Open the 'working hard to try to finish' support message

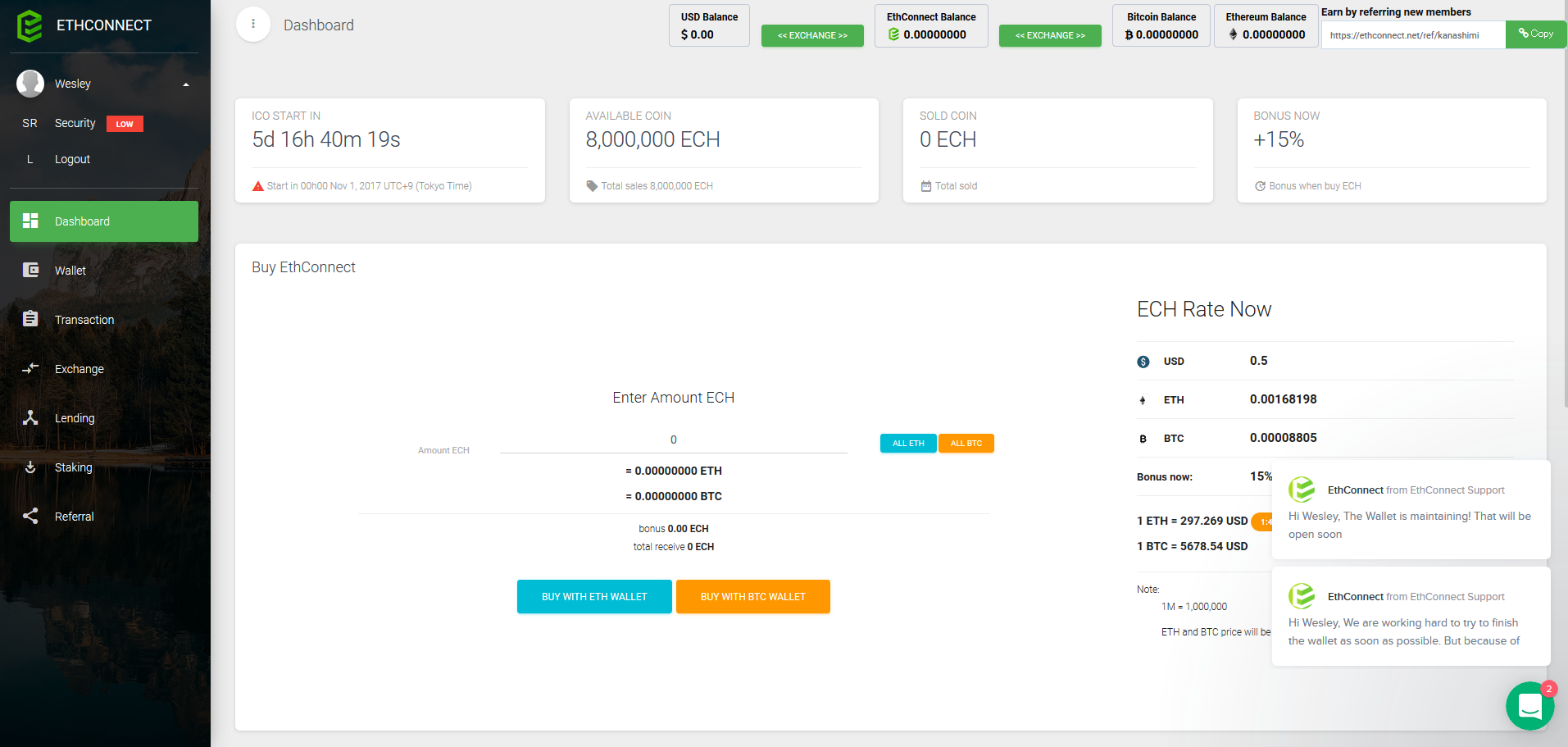click(x=1411, y=616)
